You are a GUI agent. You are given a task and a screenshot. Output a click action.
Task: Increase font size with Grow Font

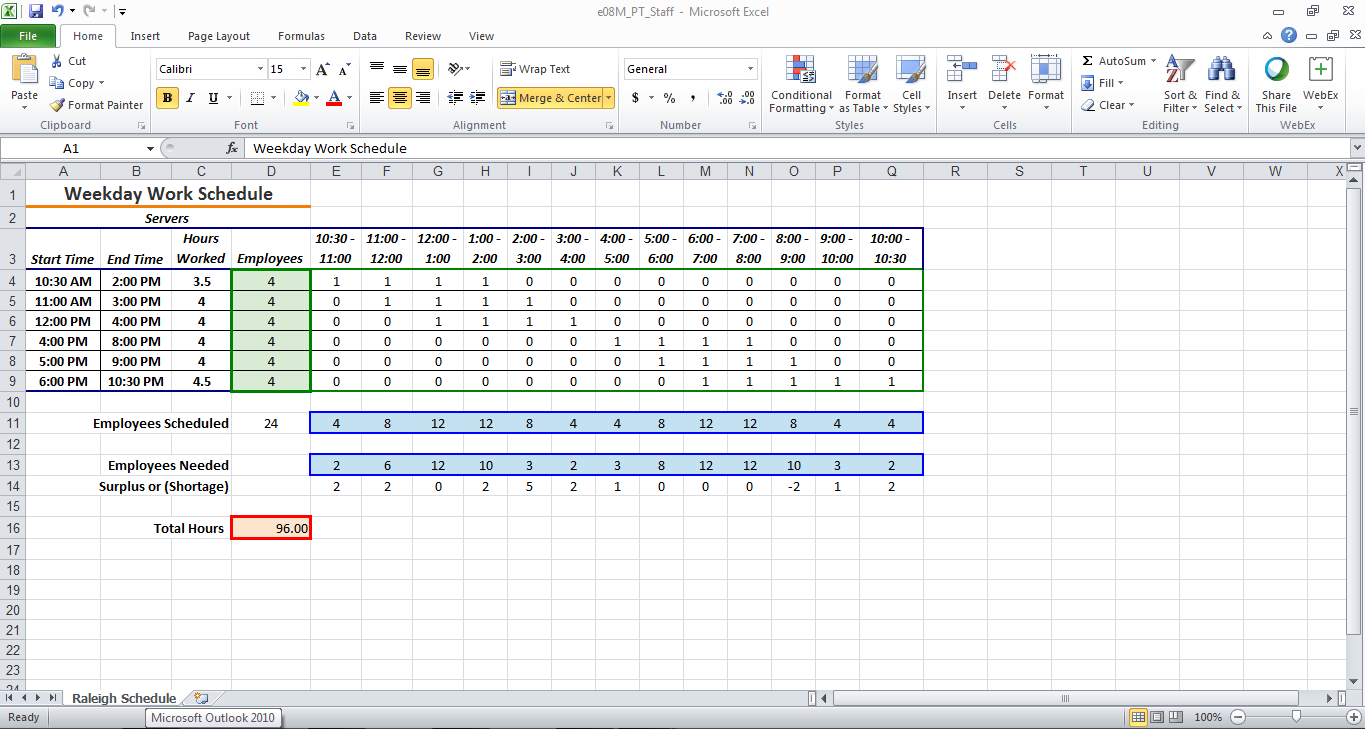tap(322, 70)
